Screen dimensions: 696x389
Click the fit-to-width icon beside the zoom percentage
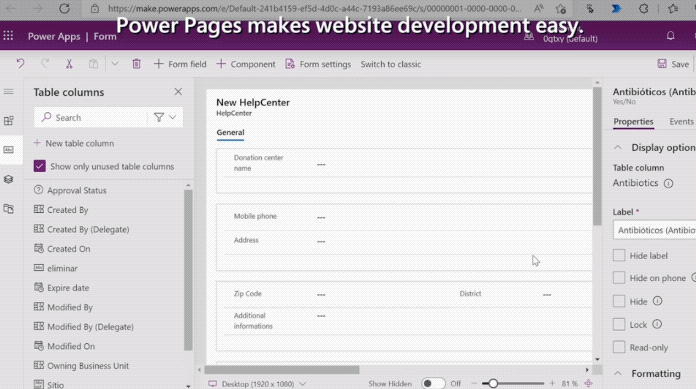pos(589,383)
